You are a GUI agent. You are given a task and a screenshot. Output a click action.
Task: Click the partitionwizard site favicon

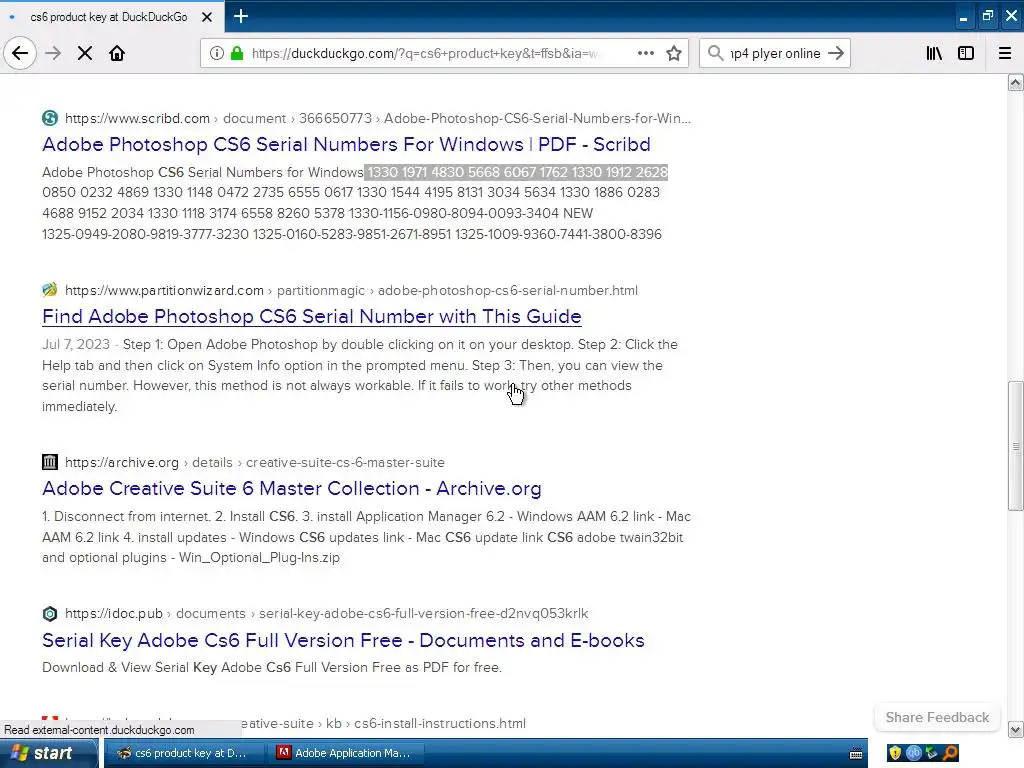50,289
